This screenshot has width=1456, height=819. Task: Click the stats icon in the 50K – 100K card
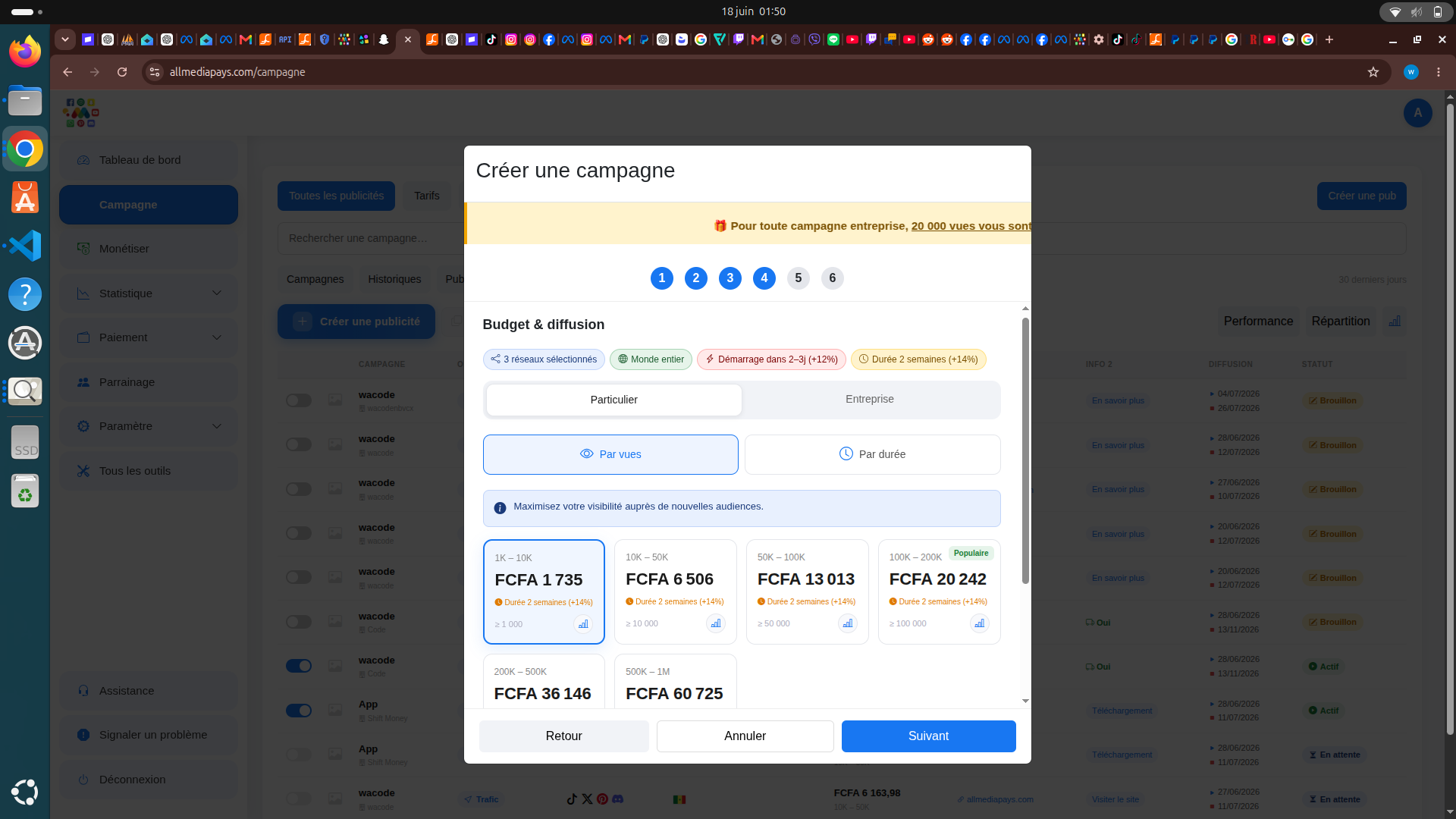[847, 623]
